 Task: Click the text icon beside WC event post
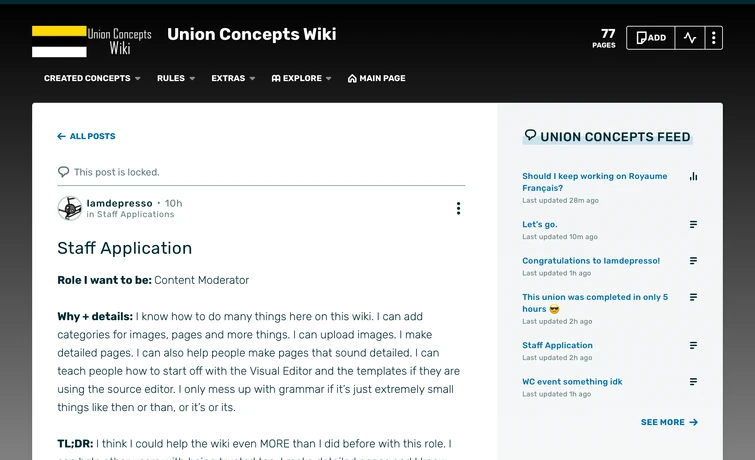click(694, 381)
